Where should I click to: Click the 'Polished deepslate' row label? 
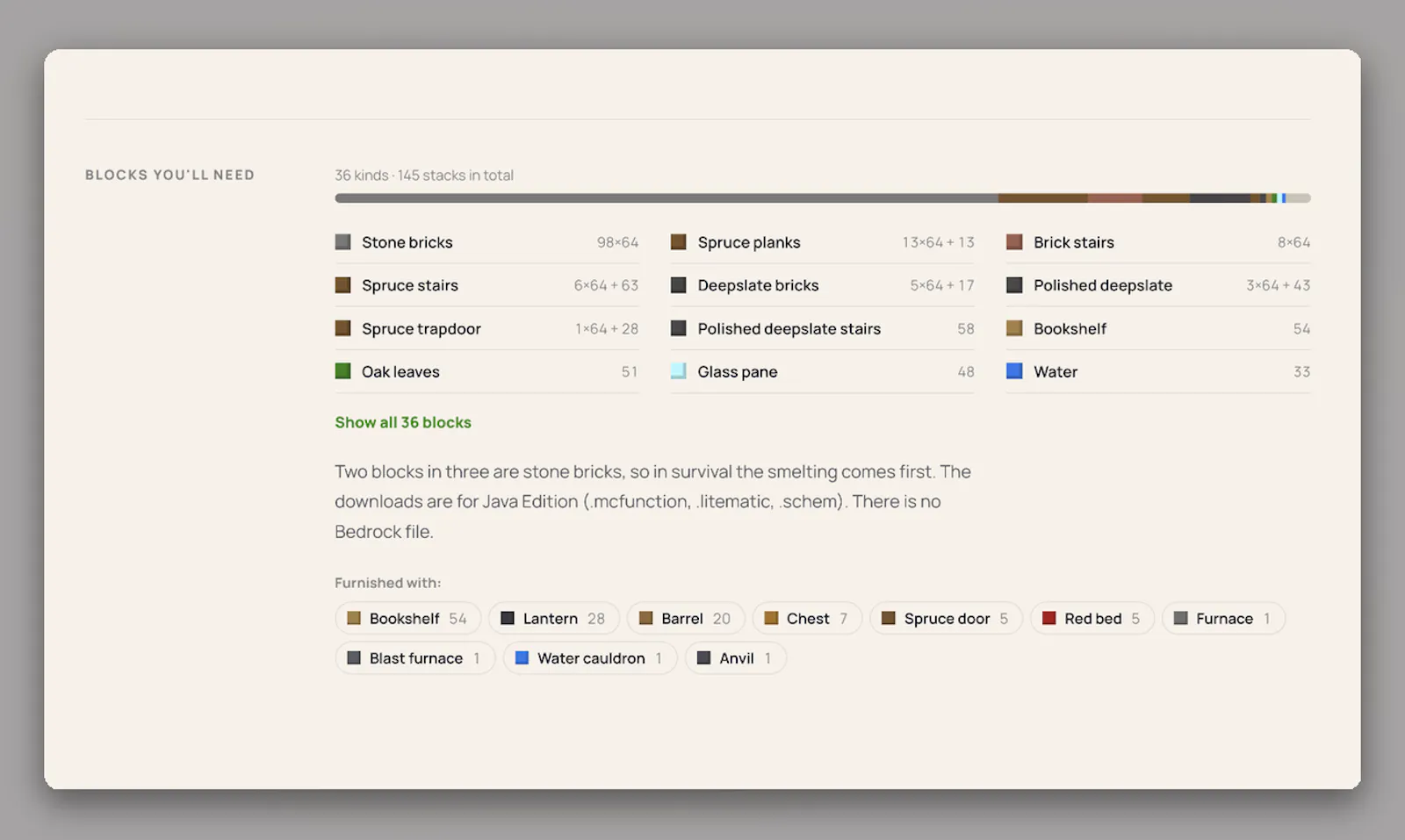click(x=1103, y=285)
